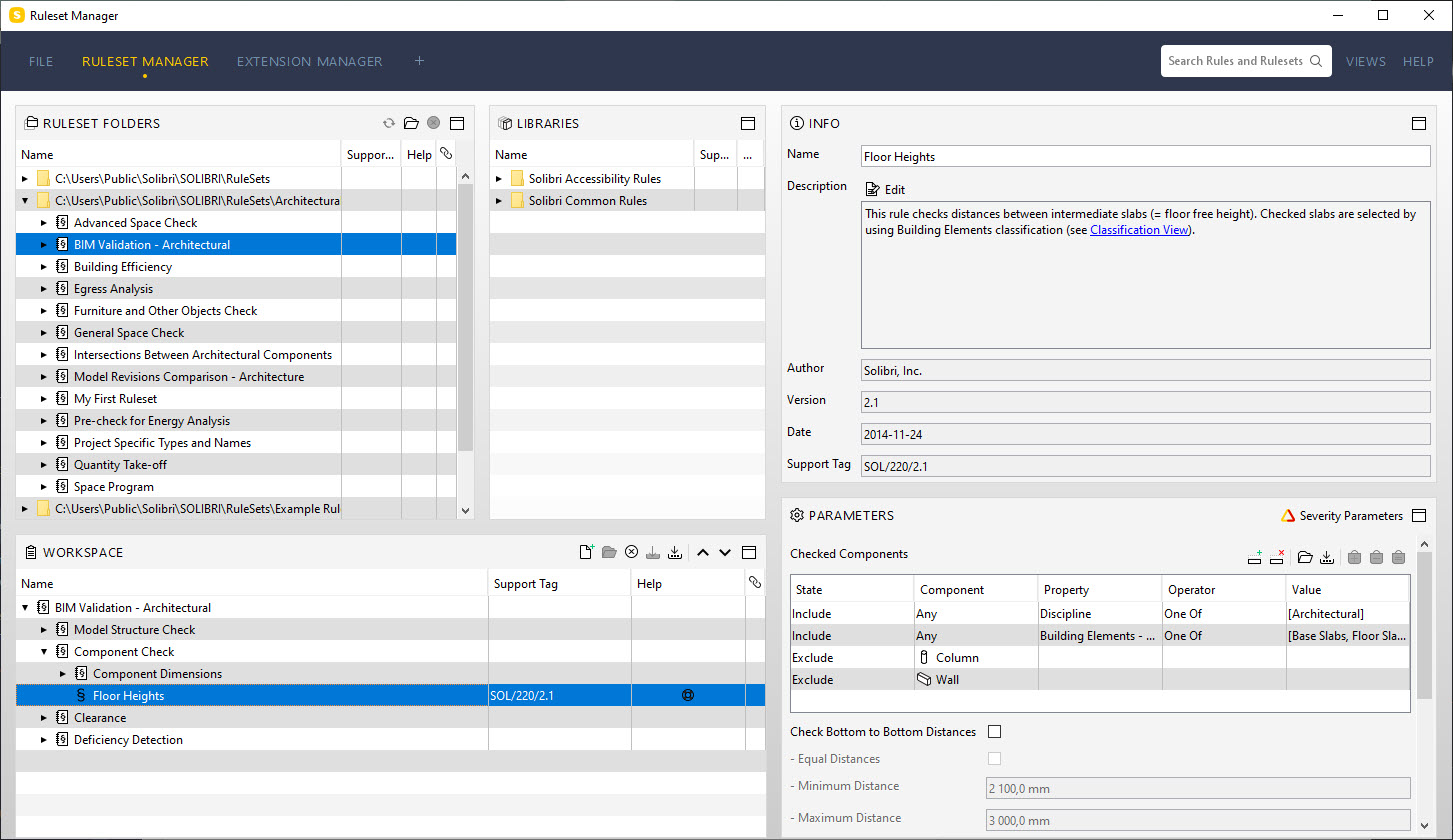Expand the Example Rules folder row
Screen dimensions: 1453x840
pos(25,509)
